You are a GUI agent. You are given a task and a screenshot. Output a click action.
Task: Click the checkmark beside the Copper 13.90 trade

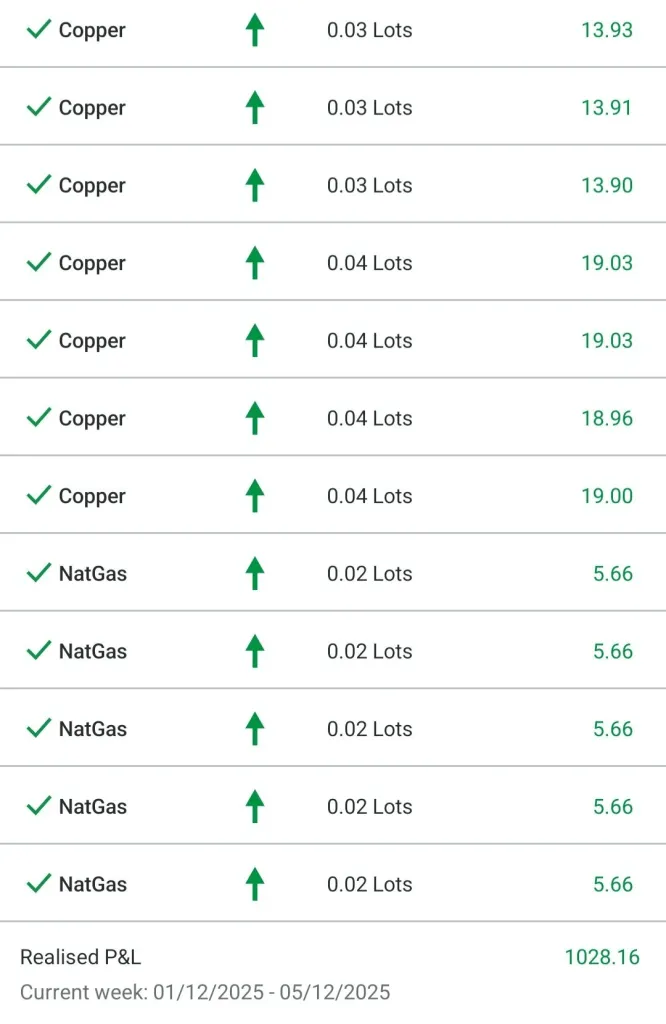39,185
